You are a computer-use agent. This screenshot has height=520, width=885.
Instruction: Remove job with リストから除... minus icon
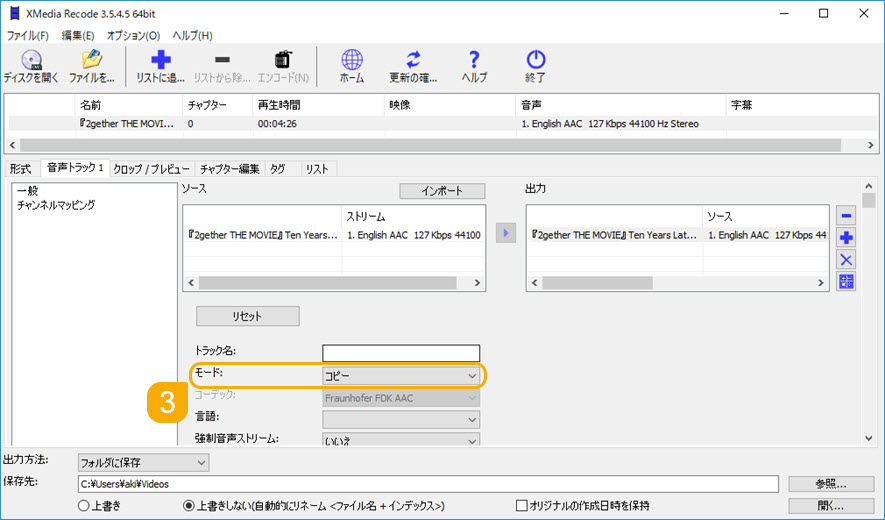point(222,67)
